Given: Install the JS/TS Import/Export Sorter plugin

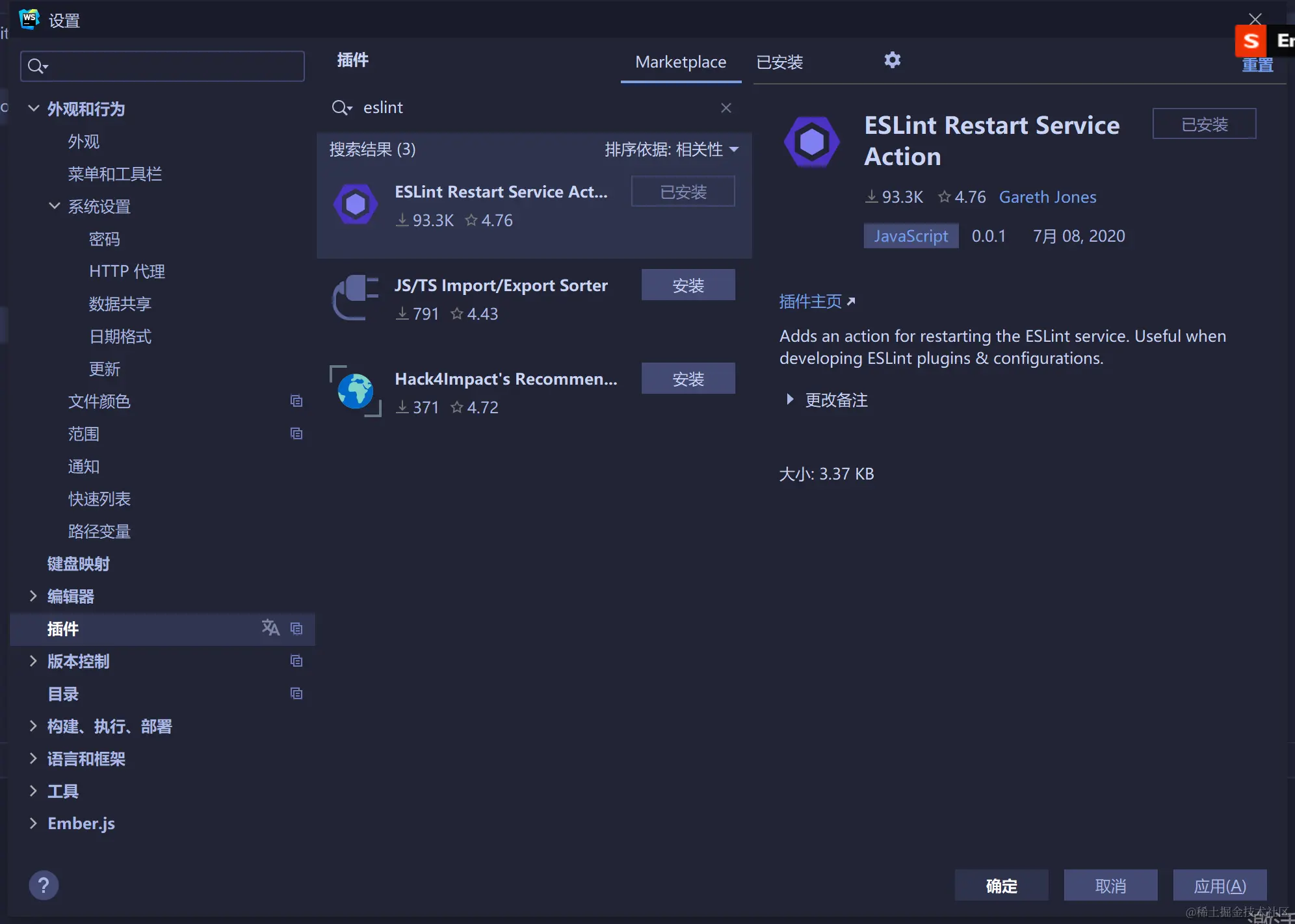Looking at the screenshot, I should 688,285.
